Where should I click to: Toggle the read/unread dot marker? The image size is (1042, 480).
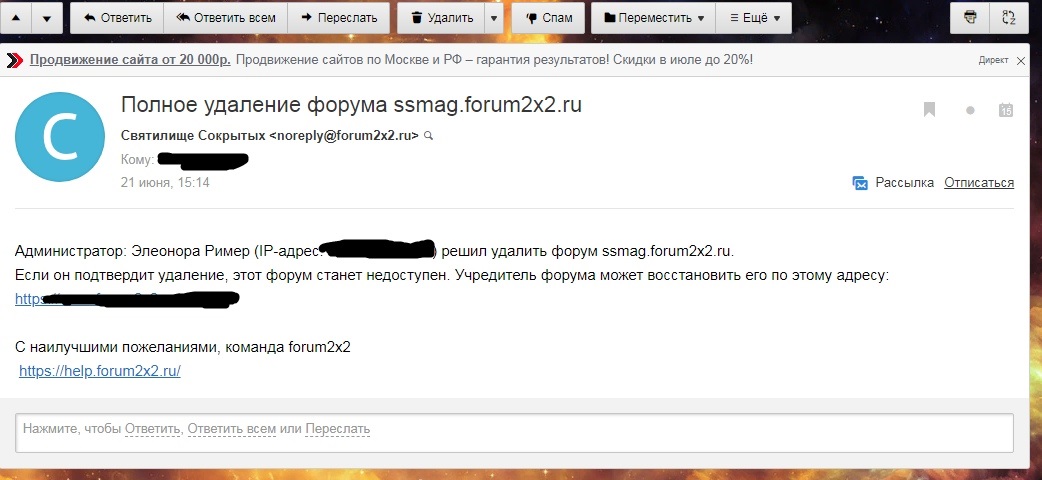970,111
